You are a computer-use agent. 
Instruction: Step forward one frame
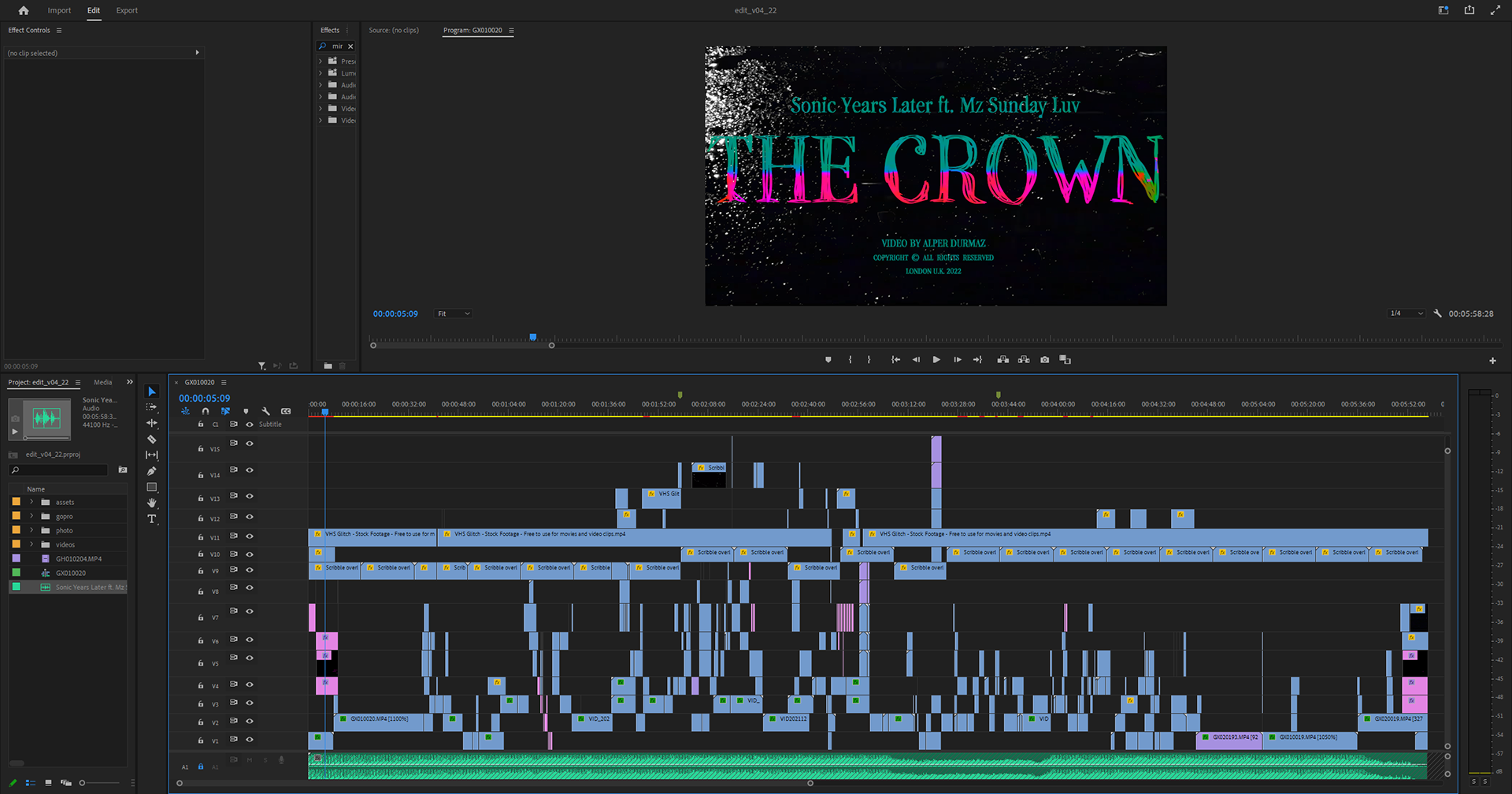click(x=958, y=359)
